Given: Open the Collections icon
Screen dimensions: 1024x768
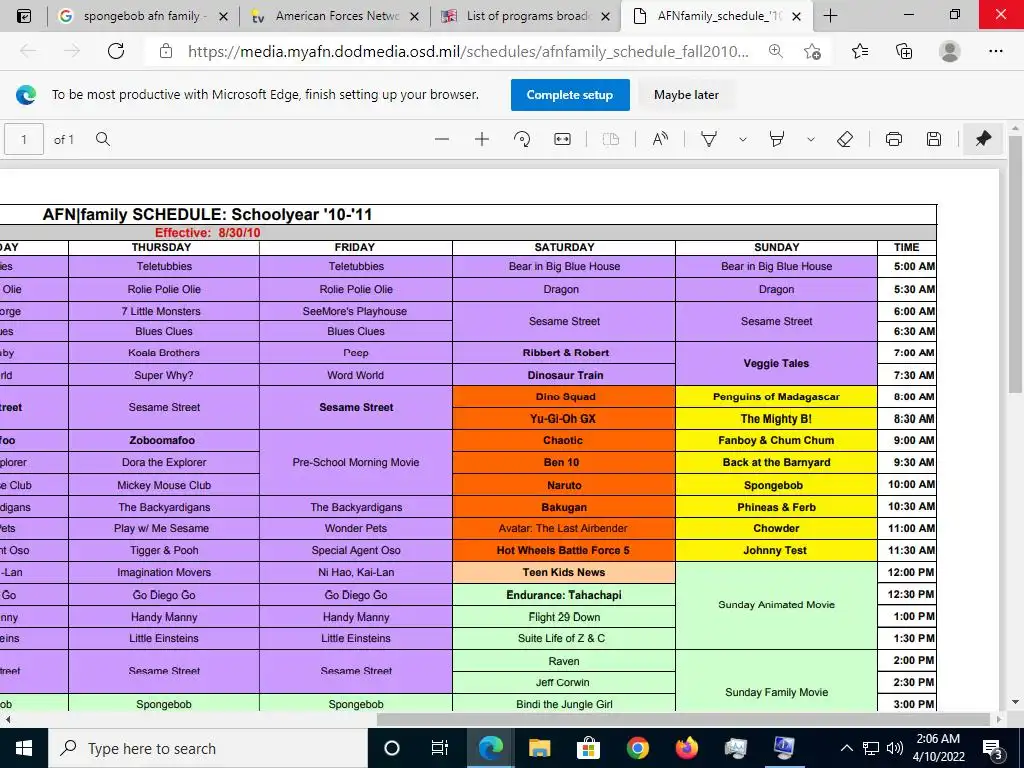Looking at the screenshot, I should coord(904,51).
